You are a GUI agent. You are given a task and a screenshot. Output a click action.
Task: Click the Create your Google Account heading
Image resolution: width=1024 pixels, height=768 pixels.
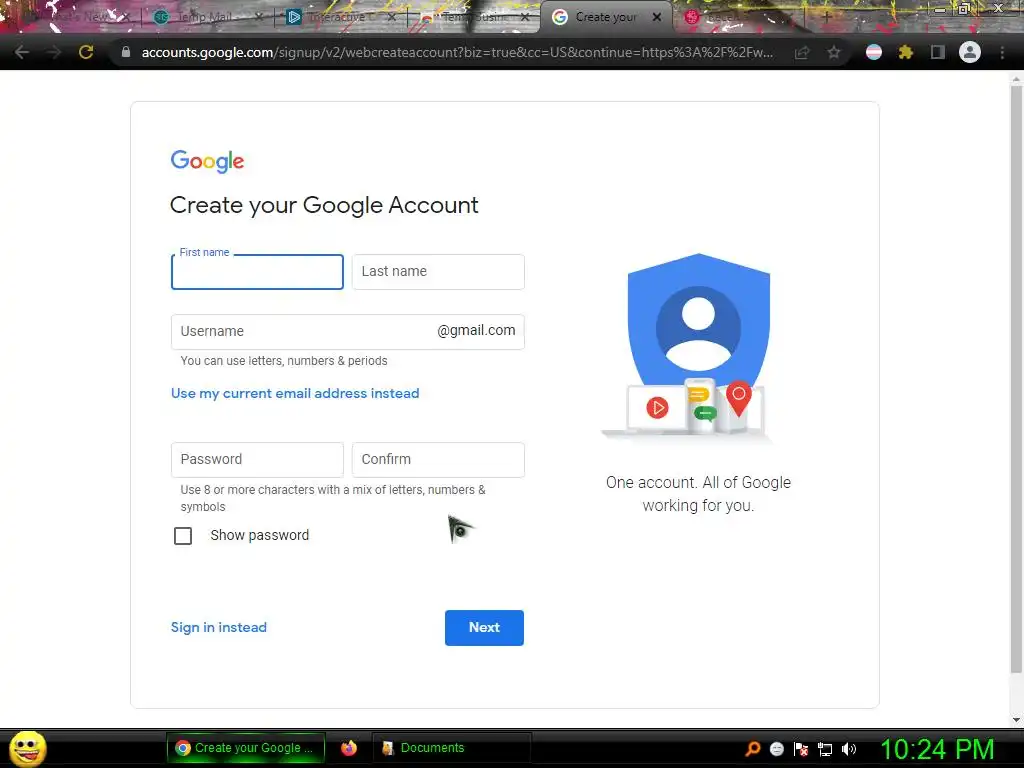(x=324, y=205)
